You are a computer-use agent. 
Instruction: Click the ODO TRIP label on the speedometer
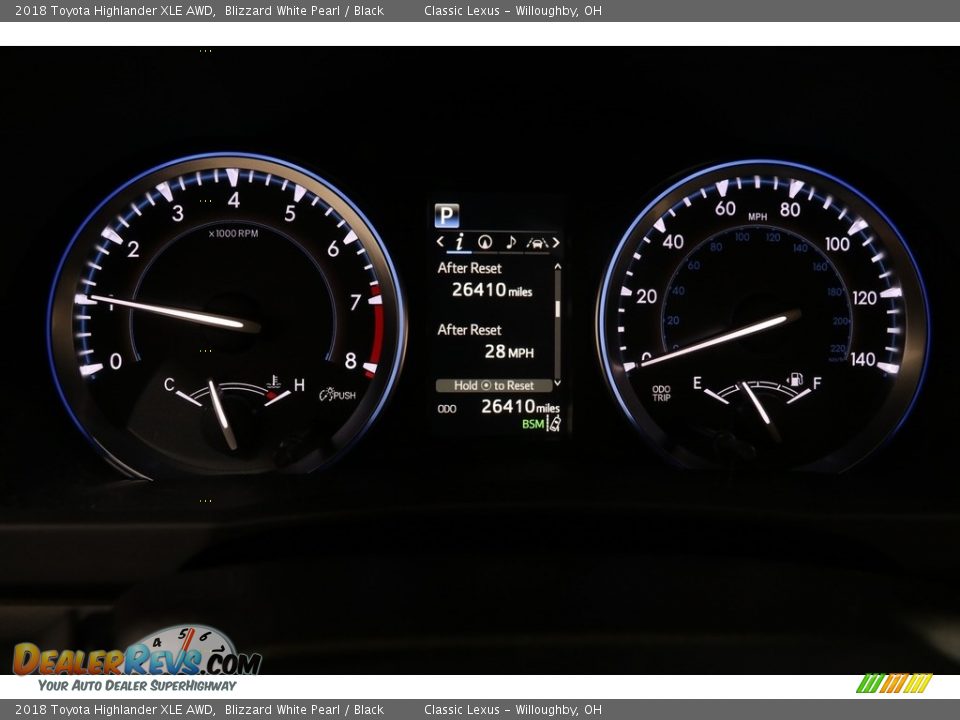click(x=661, y=393)
